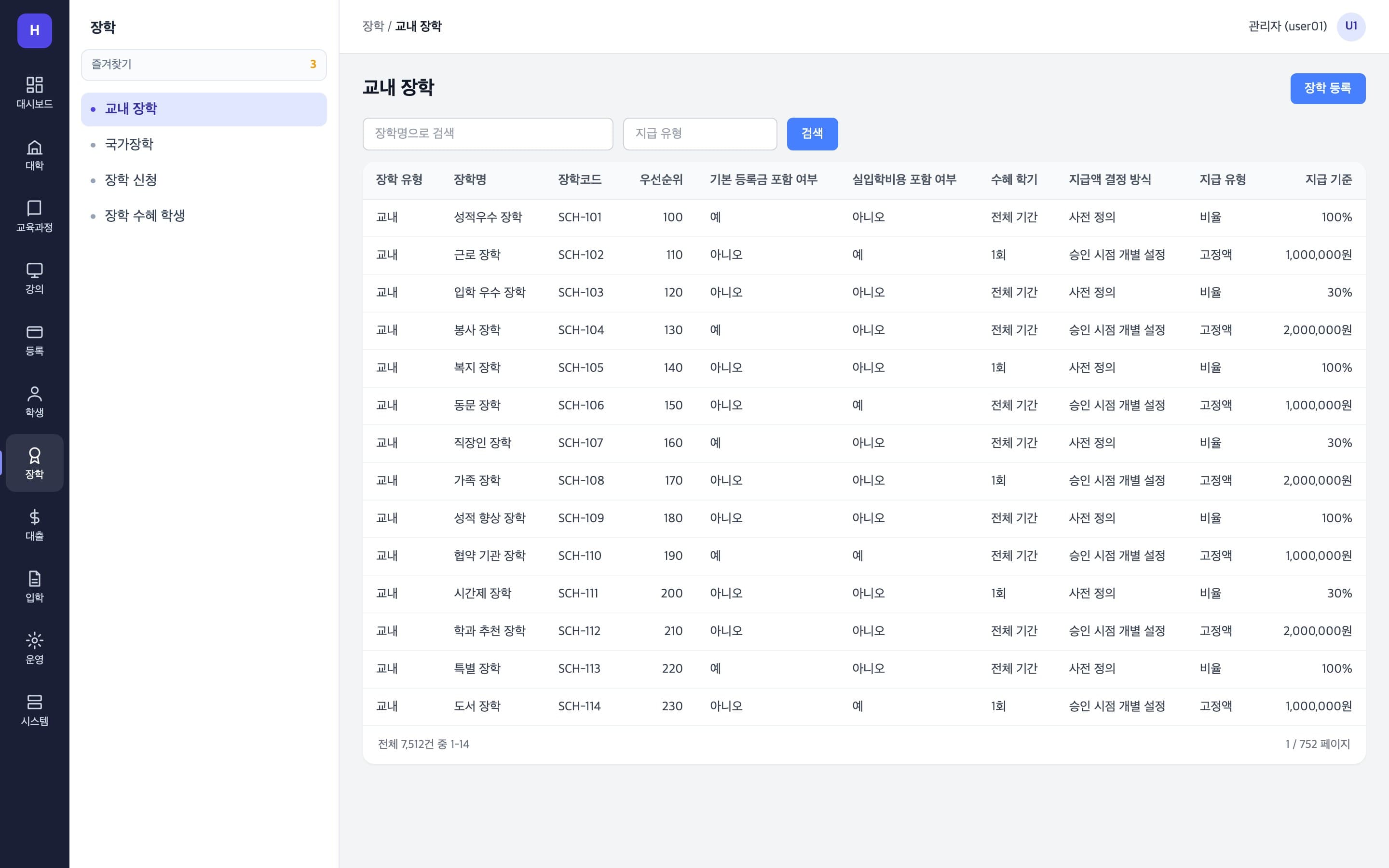Screen dimensions: 1389x868
Task: Click the SCH-105 code cell
Action: click(581, 368)
